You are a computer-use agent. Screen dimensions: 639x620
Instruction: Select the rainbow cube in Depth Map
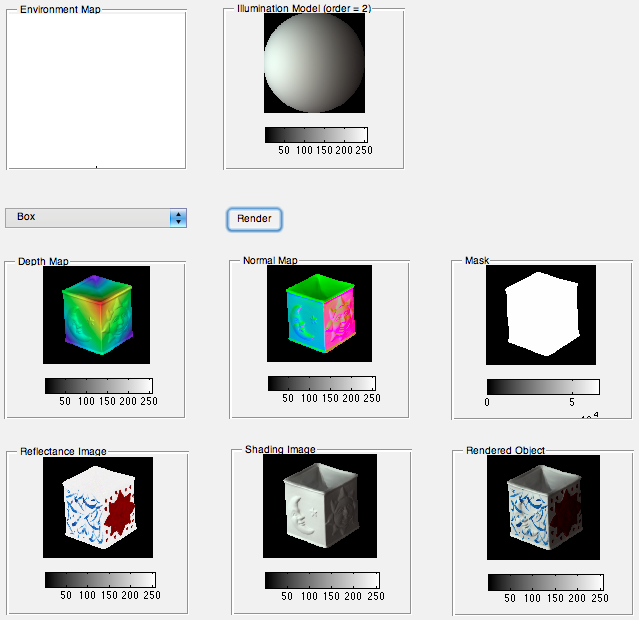96,313
